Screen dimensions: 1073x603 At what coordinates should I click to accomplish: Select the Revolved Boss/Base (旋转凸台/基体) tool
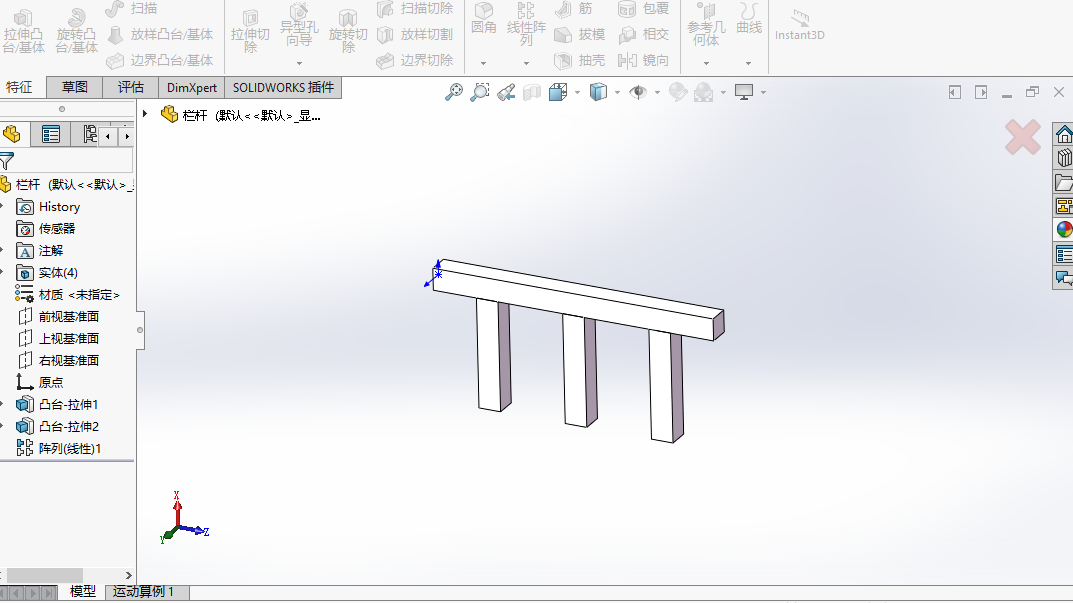pyautogui.click(x=77, y=31)
